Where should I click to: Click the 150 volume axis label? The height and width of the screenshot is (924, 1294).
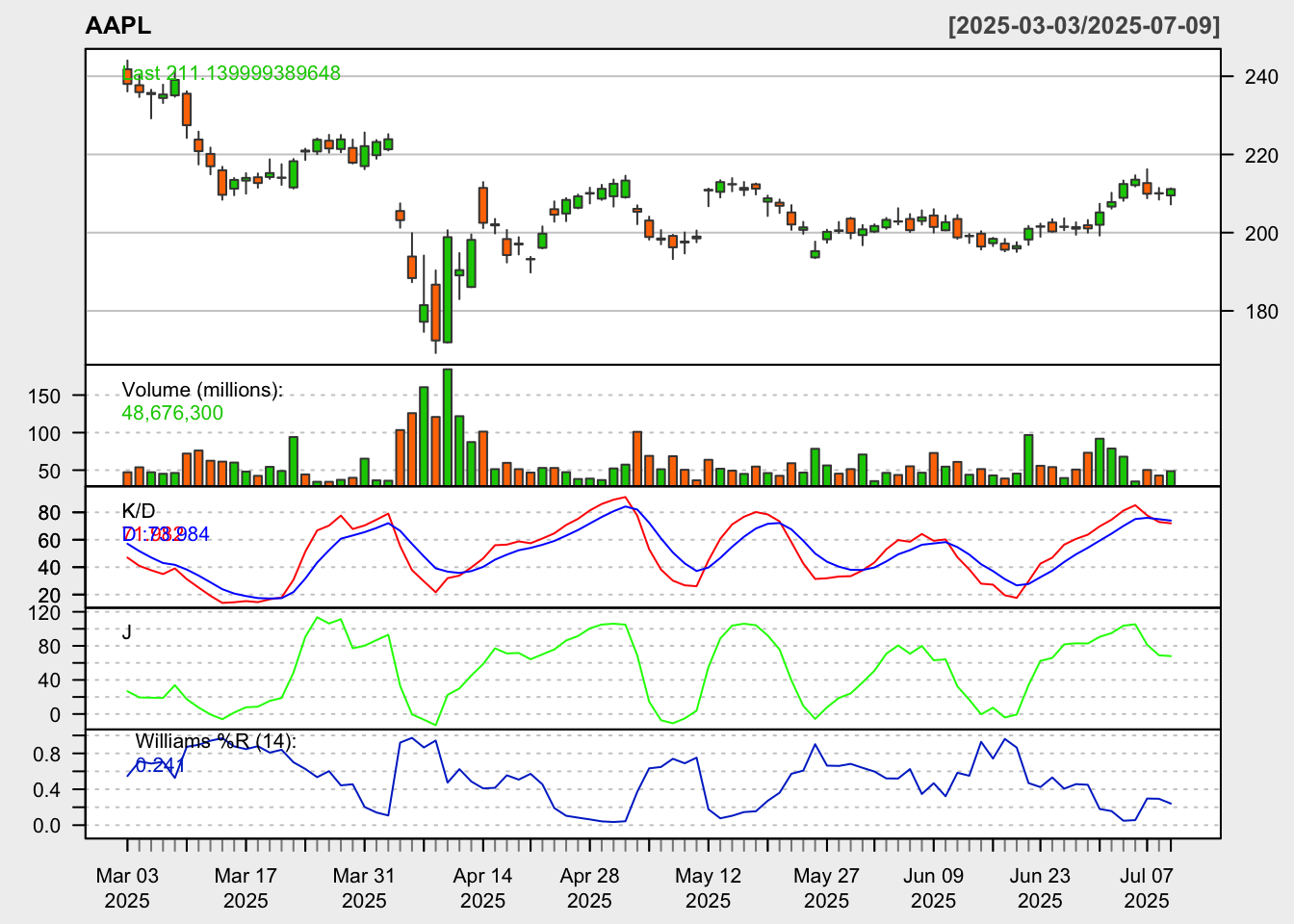pyautogui.click(x=44, y=396)
